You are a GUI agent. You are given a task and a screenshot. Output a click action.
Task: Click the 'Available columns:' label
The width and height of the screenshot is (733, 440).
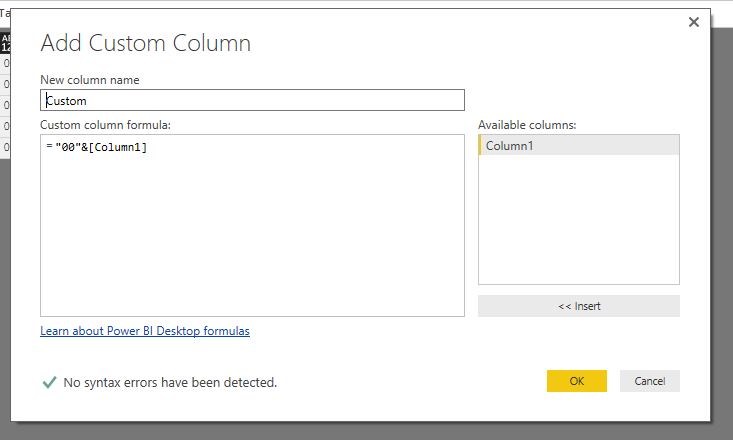coord(527,125)
